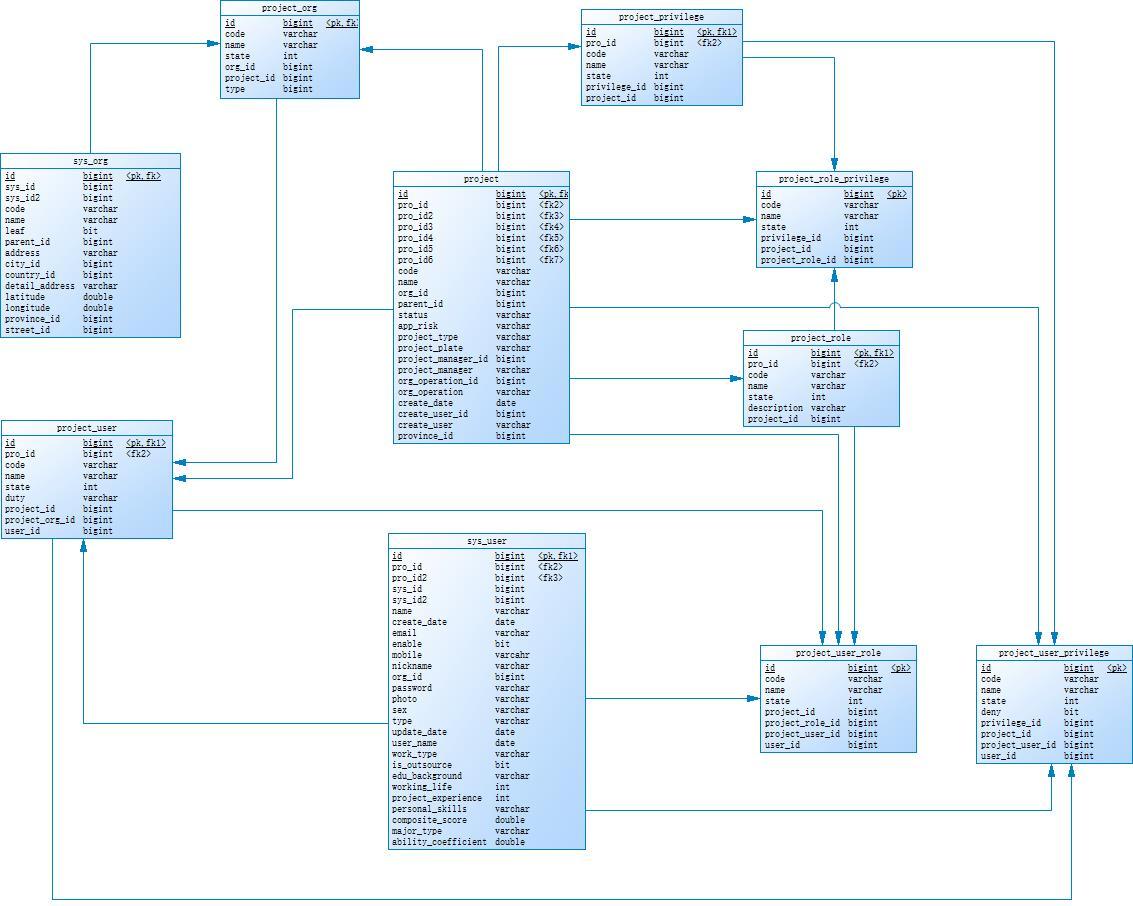Click the sys_user table header
The image size is (1133, 906).
tap(486, 541)
